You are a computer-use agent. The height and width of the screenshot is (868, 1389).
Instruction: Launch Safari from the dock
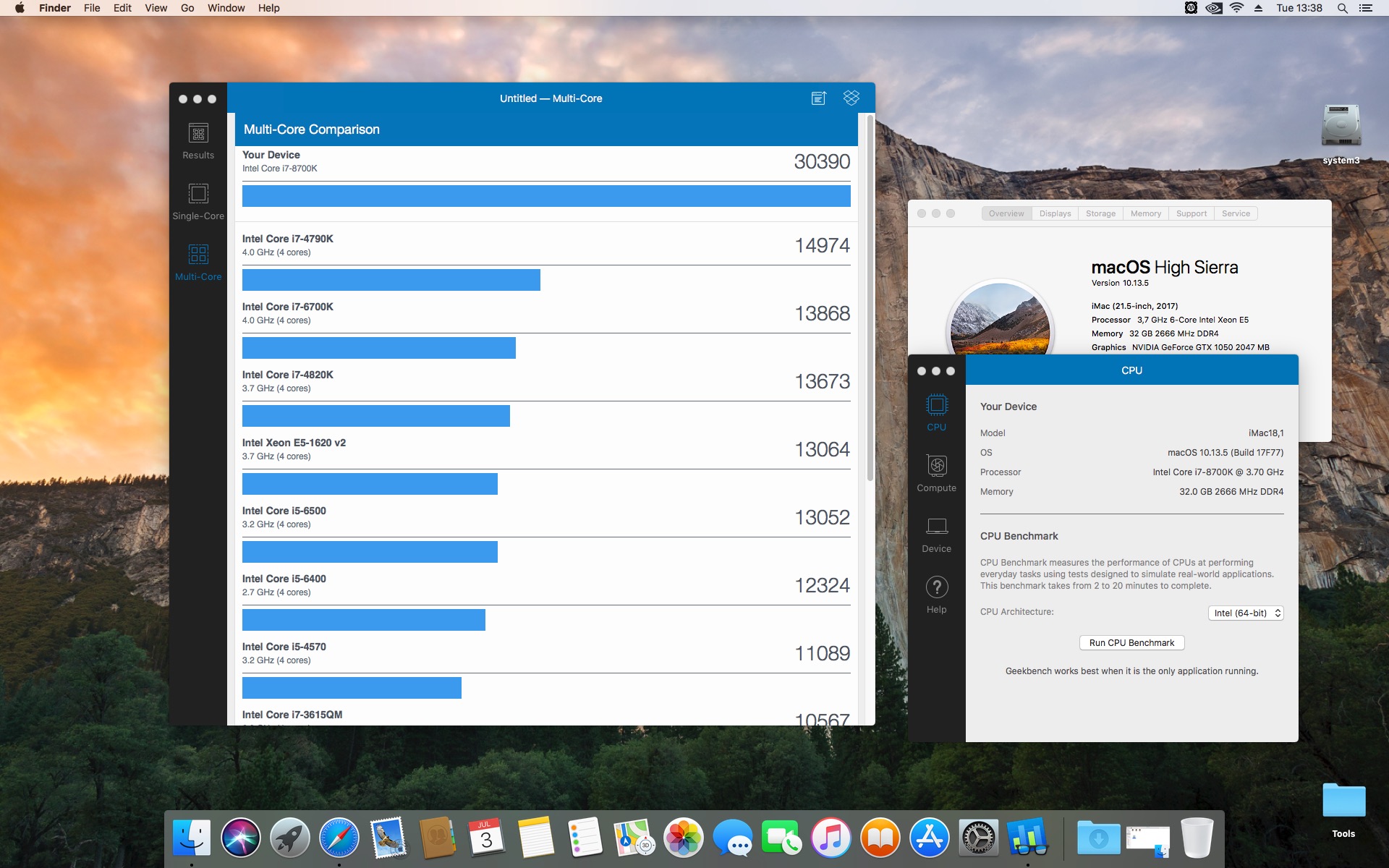(339, 838)
